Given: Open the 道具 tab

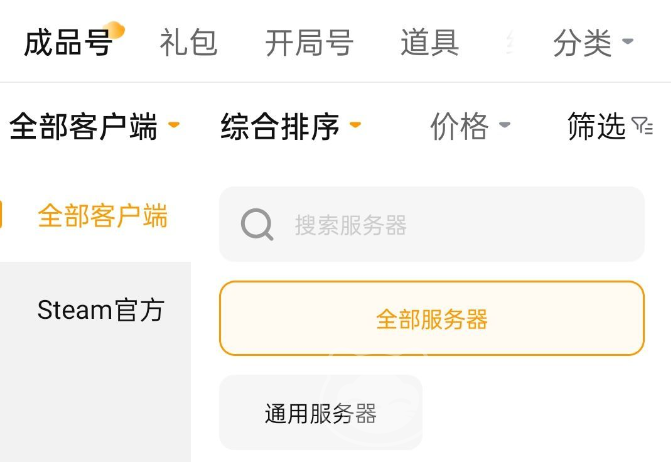Looking at the screenshot, I should 429,43.
